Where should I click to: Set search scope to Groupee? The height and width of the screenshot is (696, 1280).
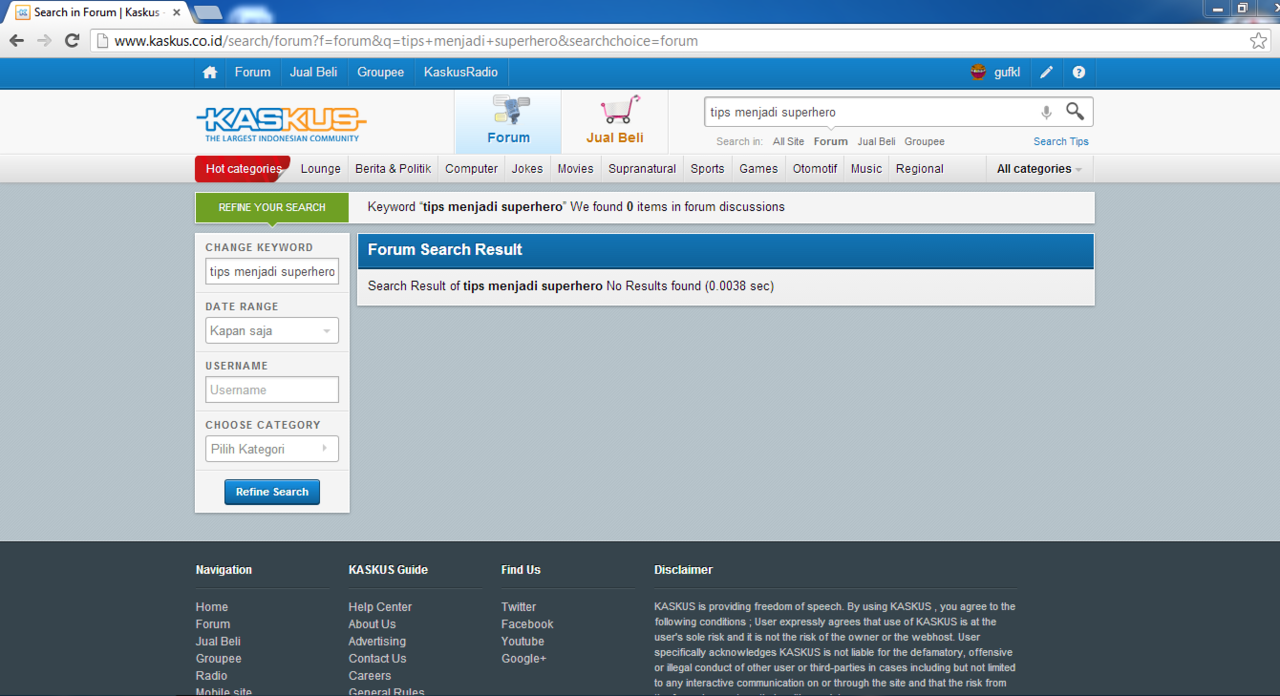pos(925,142)
